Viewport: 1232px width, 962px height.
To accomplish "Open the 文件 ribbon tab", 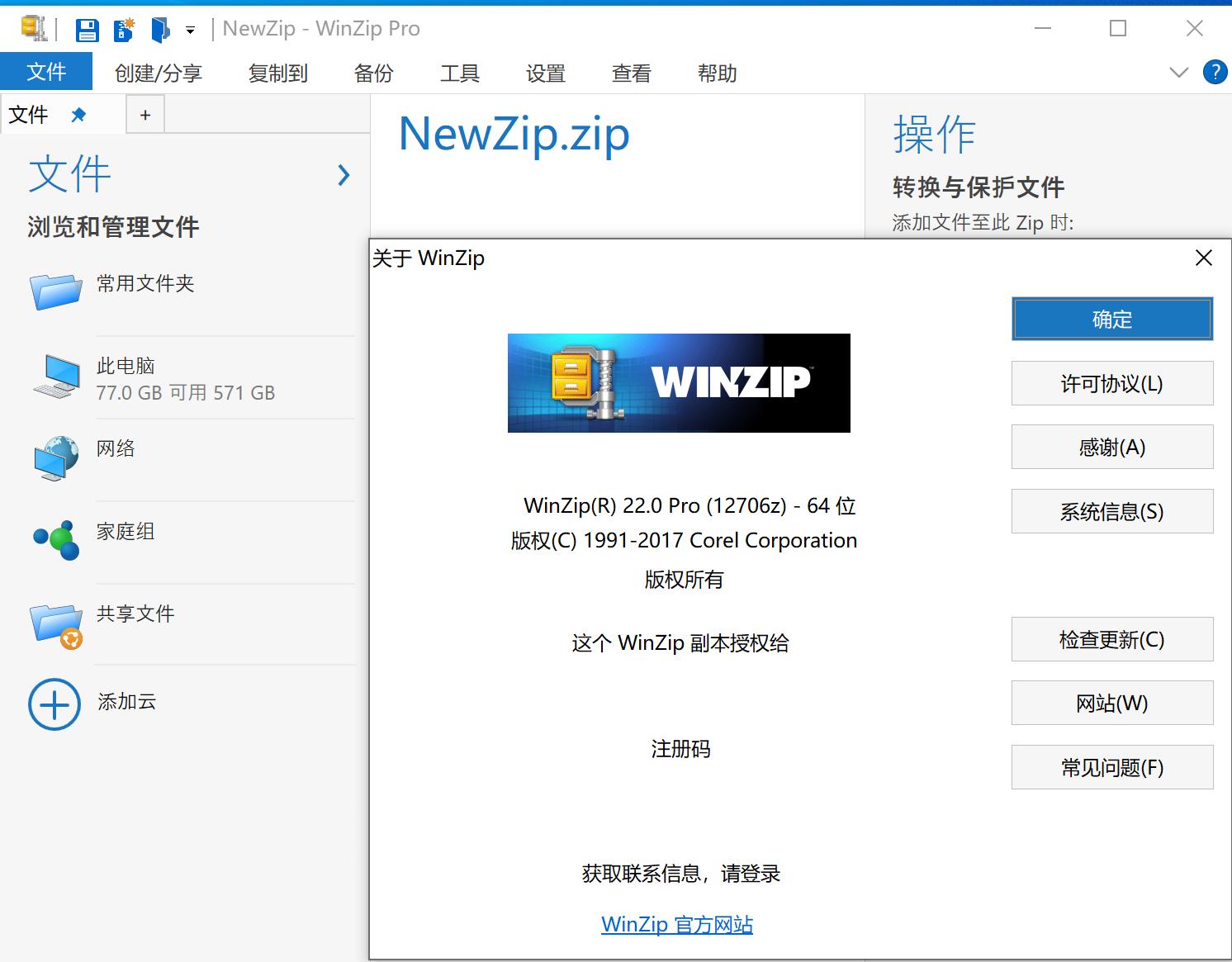I will [x=46, y=72].
